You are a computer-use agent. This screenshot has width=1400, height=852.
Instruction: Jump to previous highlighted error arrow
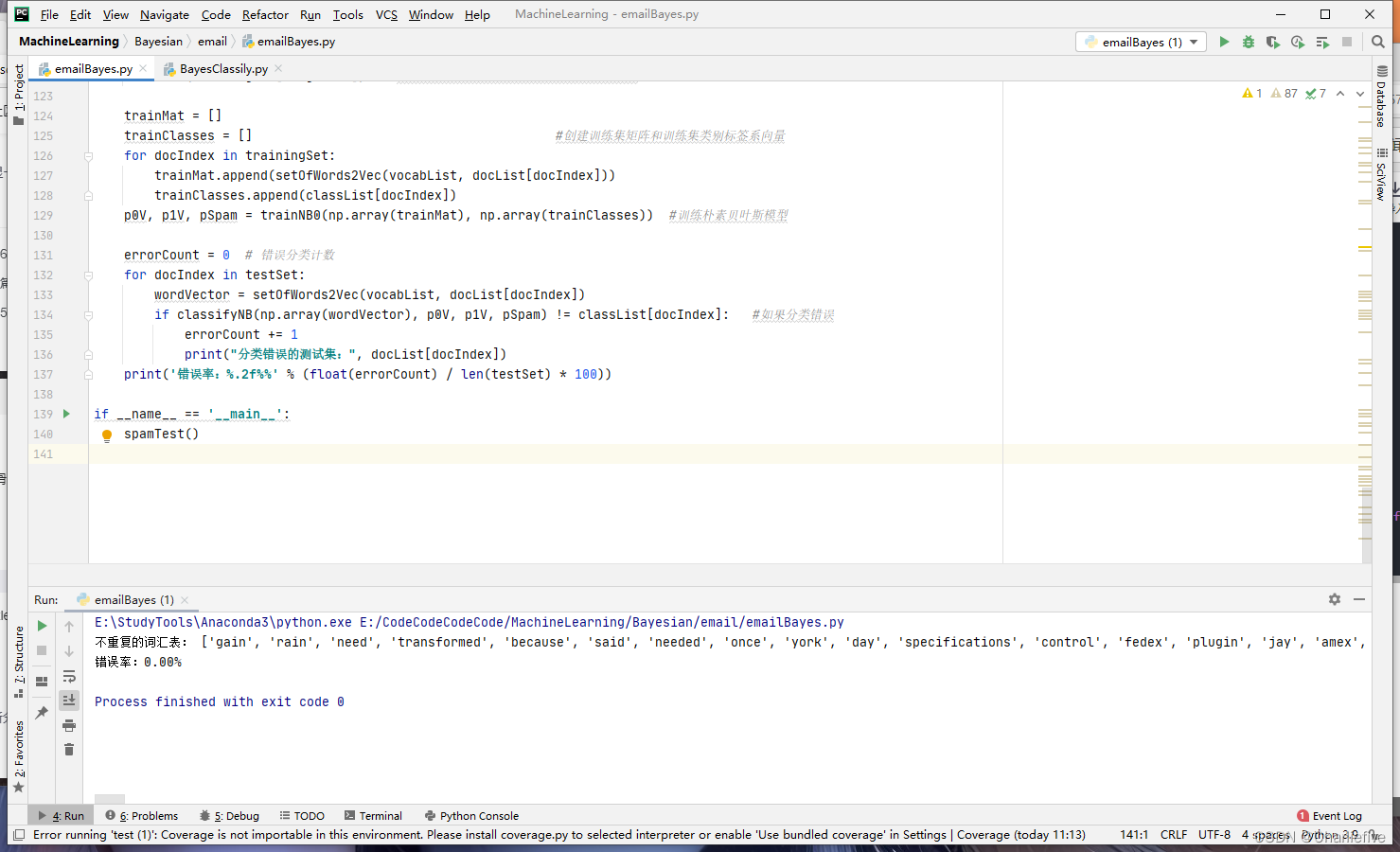(x=1340, y=93)
